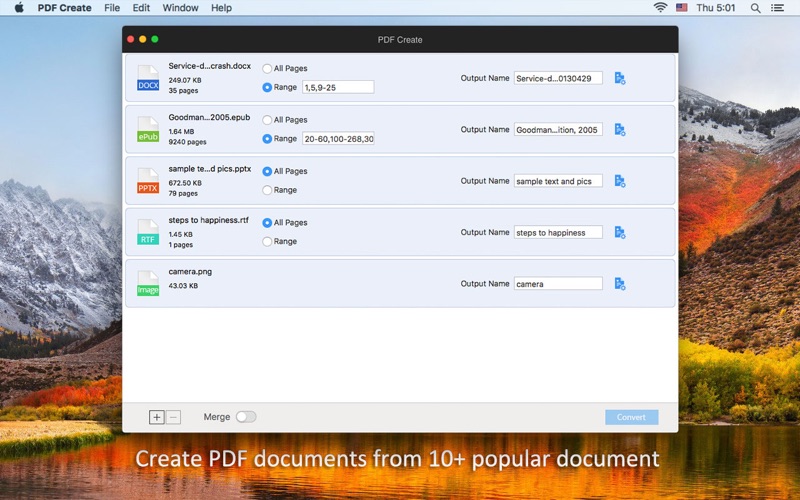Add a file with the plus button

pos(157,417)
